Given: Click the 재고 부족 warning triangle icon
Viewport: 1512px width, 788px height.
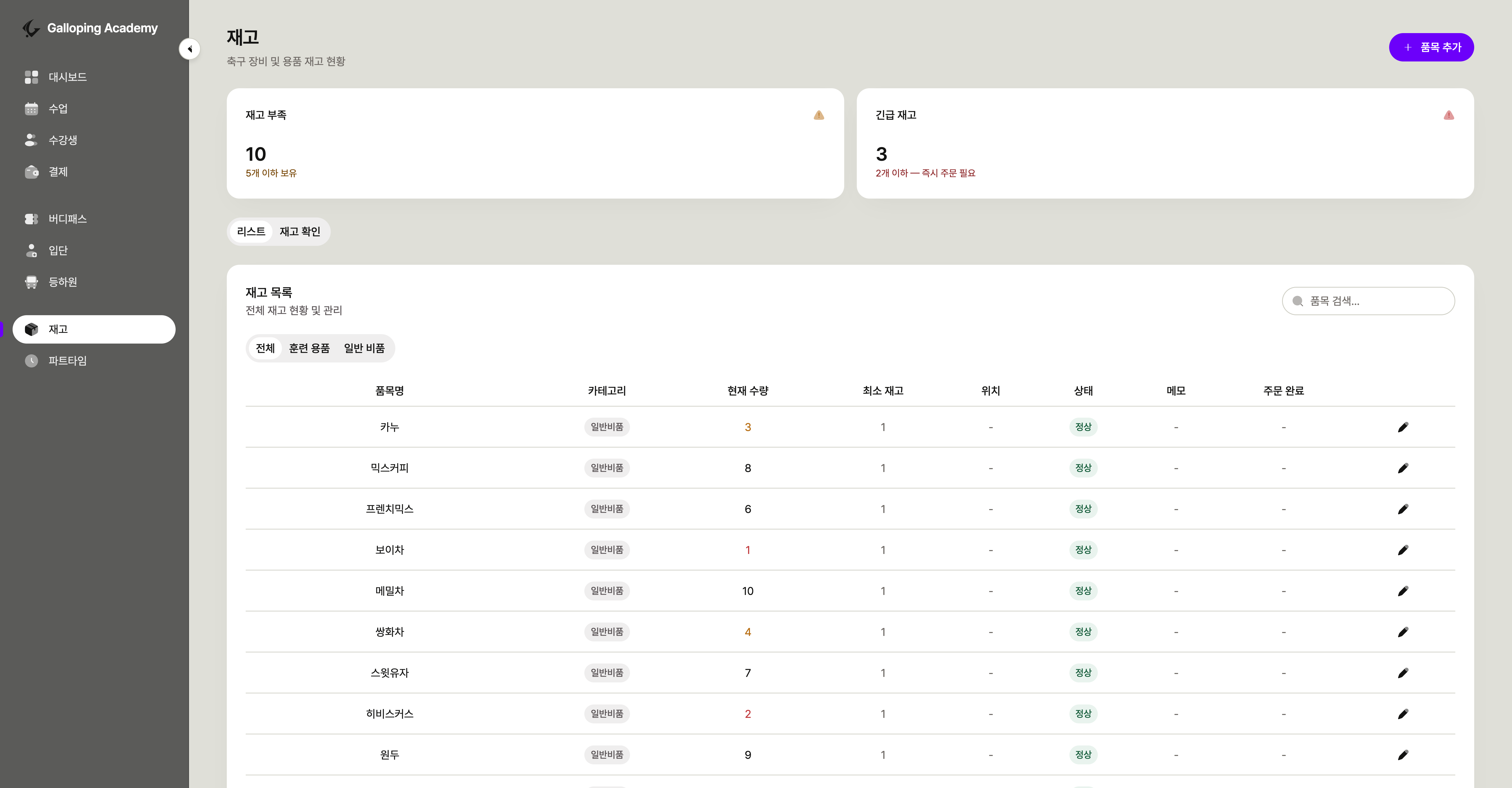Looking at the screenshot, I should point(819,115).
